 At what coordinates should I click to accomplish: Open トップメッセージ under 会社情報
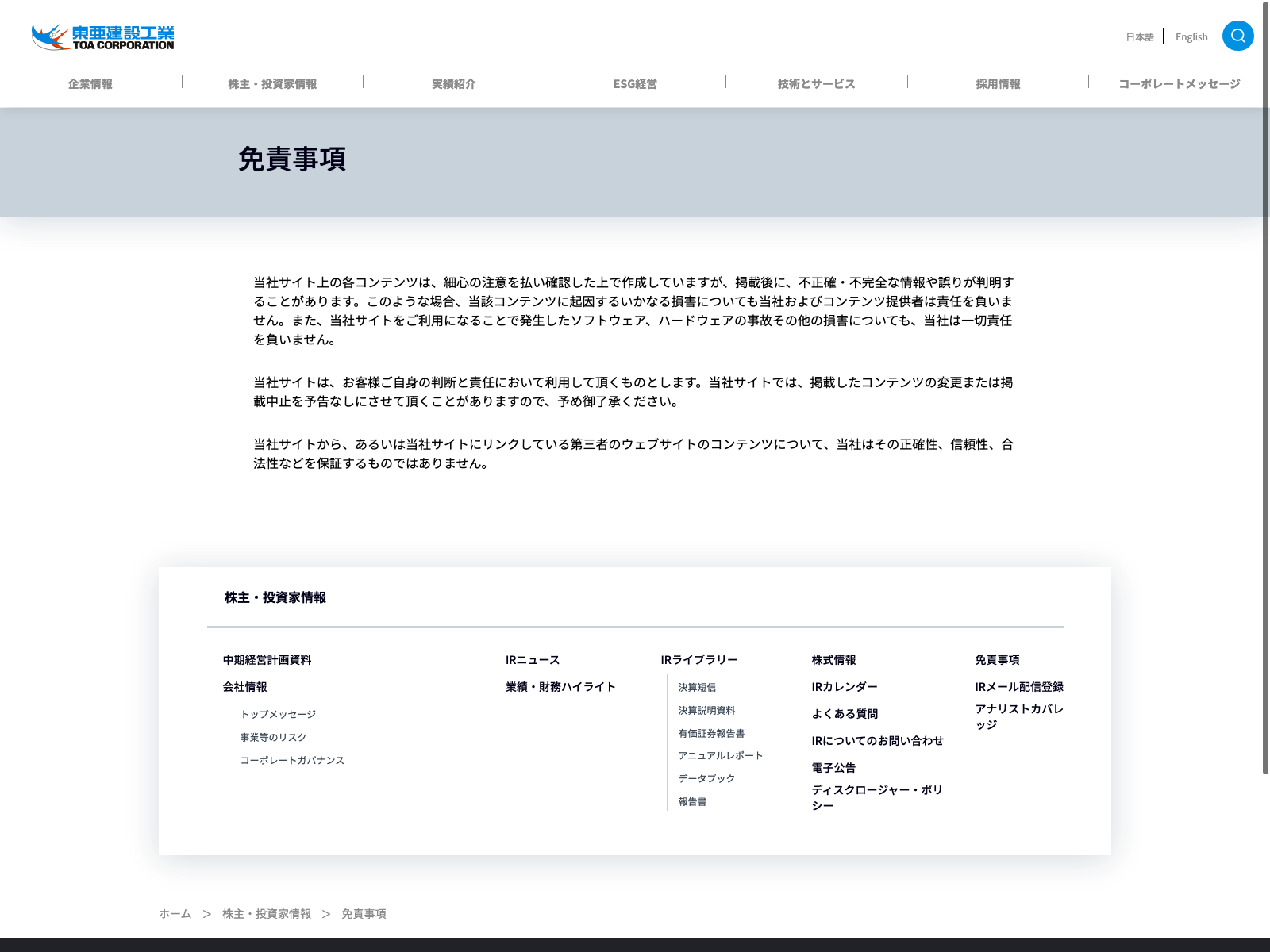pos(278,715)
